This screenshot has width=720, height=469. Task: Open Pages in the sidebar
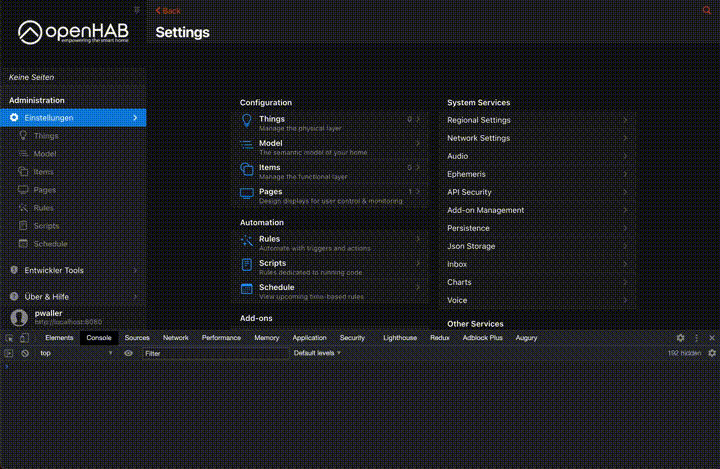point(73,189)
